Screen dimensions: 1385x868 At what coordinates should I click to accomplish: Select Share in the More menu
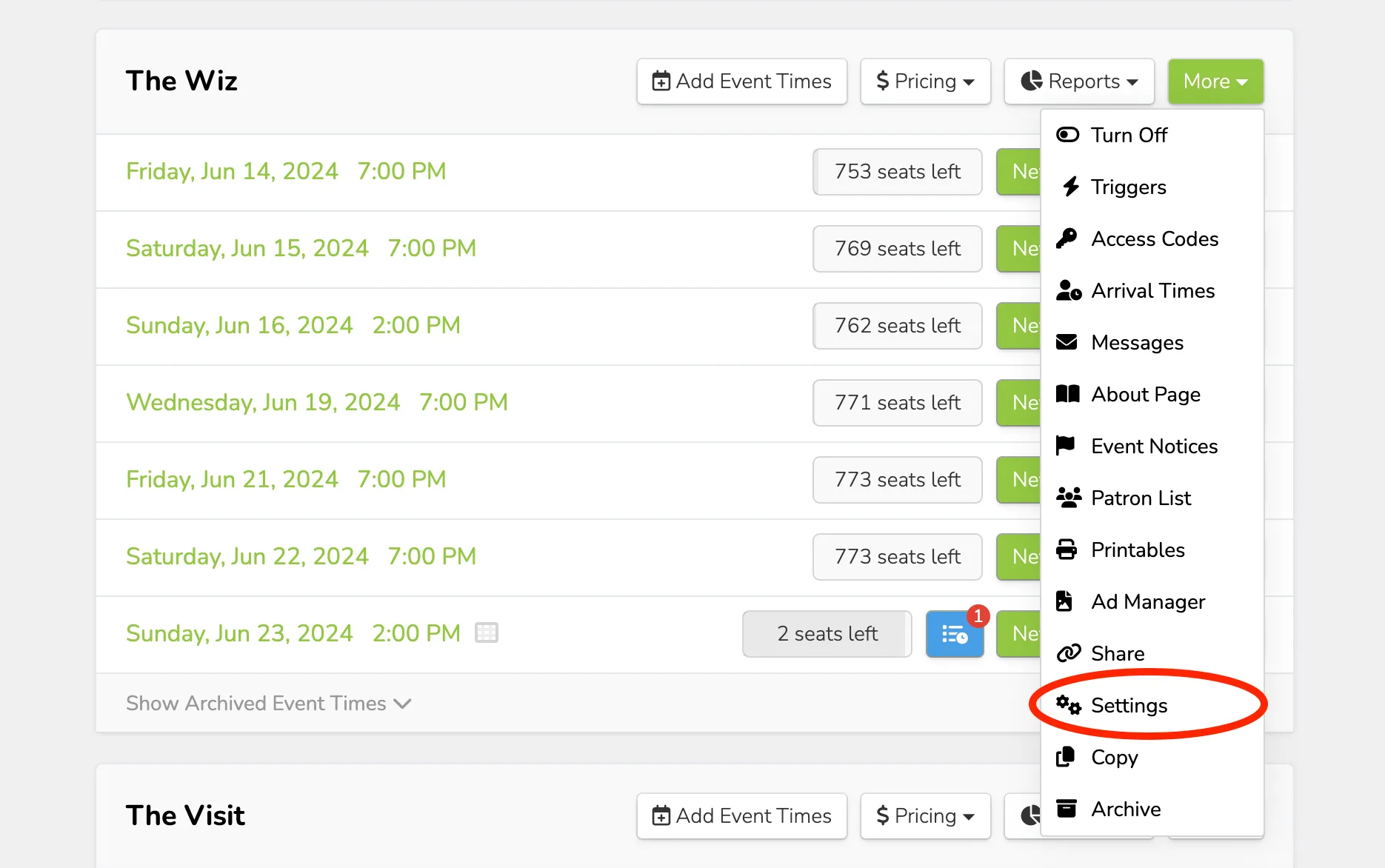(1152, 653)
